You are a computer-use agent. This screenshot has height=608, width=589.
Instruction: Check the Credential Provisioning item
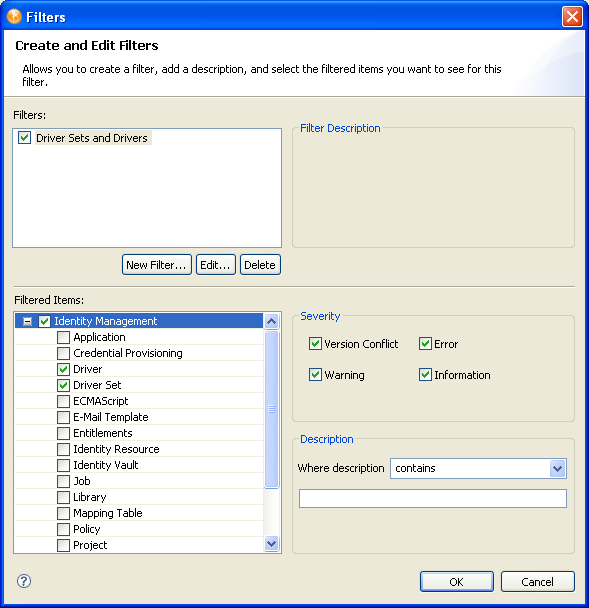(x=63, y=353)
